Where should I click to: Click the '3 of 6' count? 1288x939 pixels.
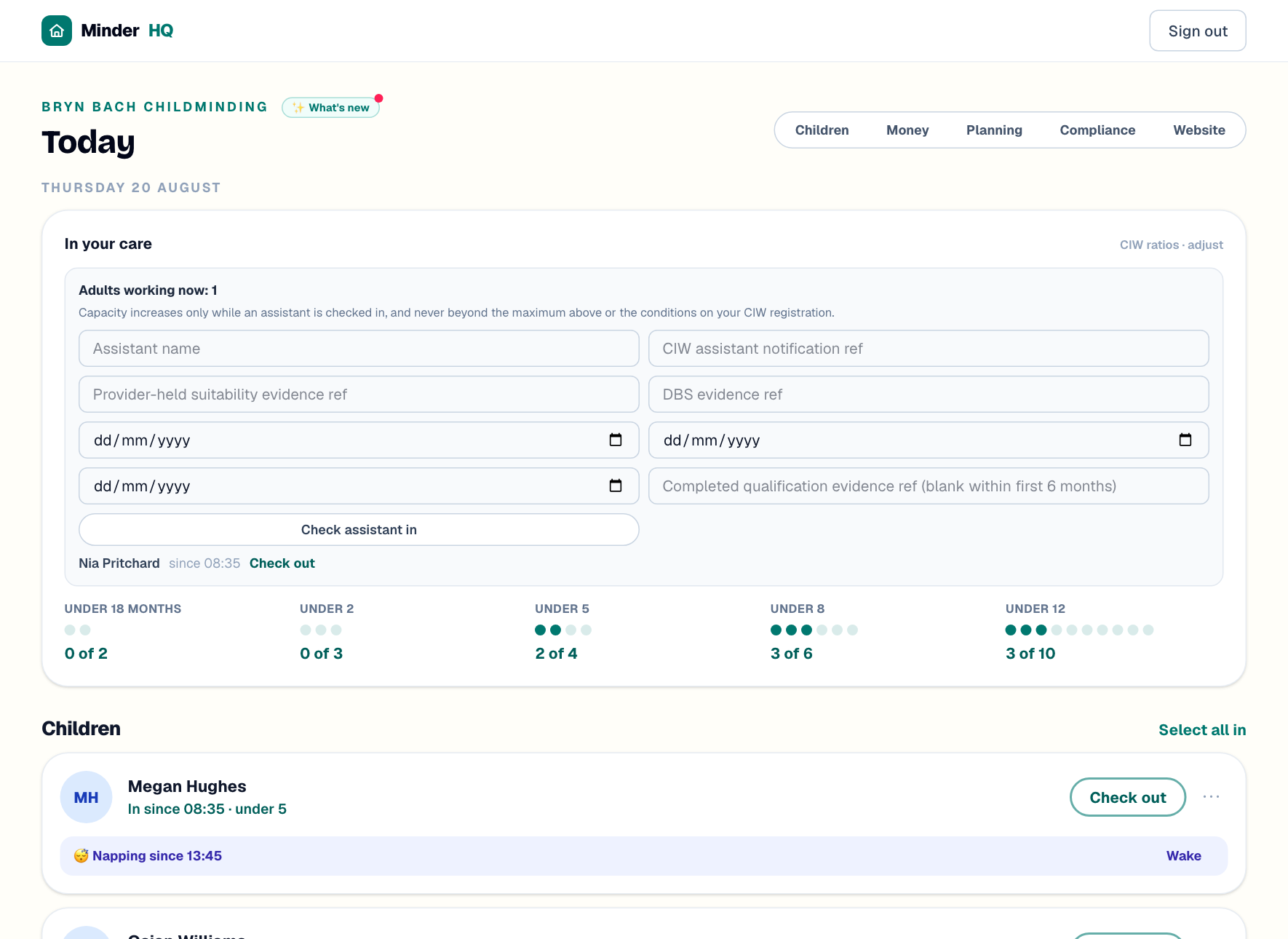point(791,654)
